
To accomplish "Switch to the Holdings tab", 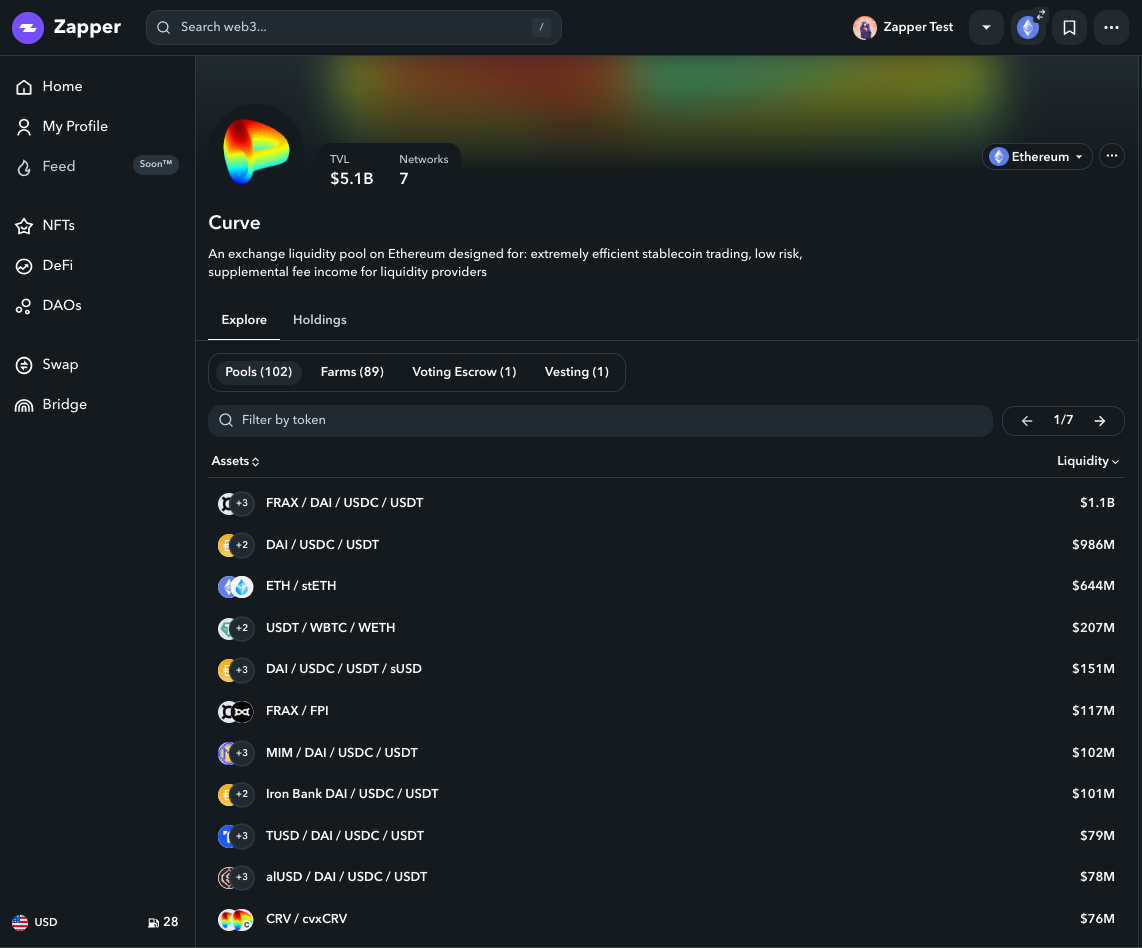I will [320, 320].
